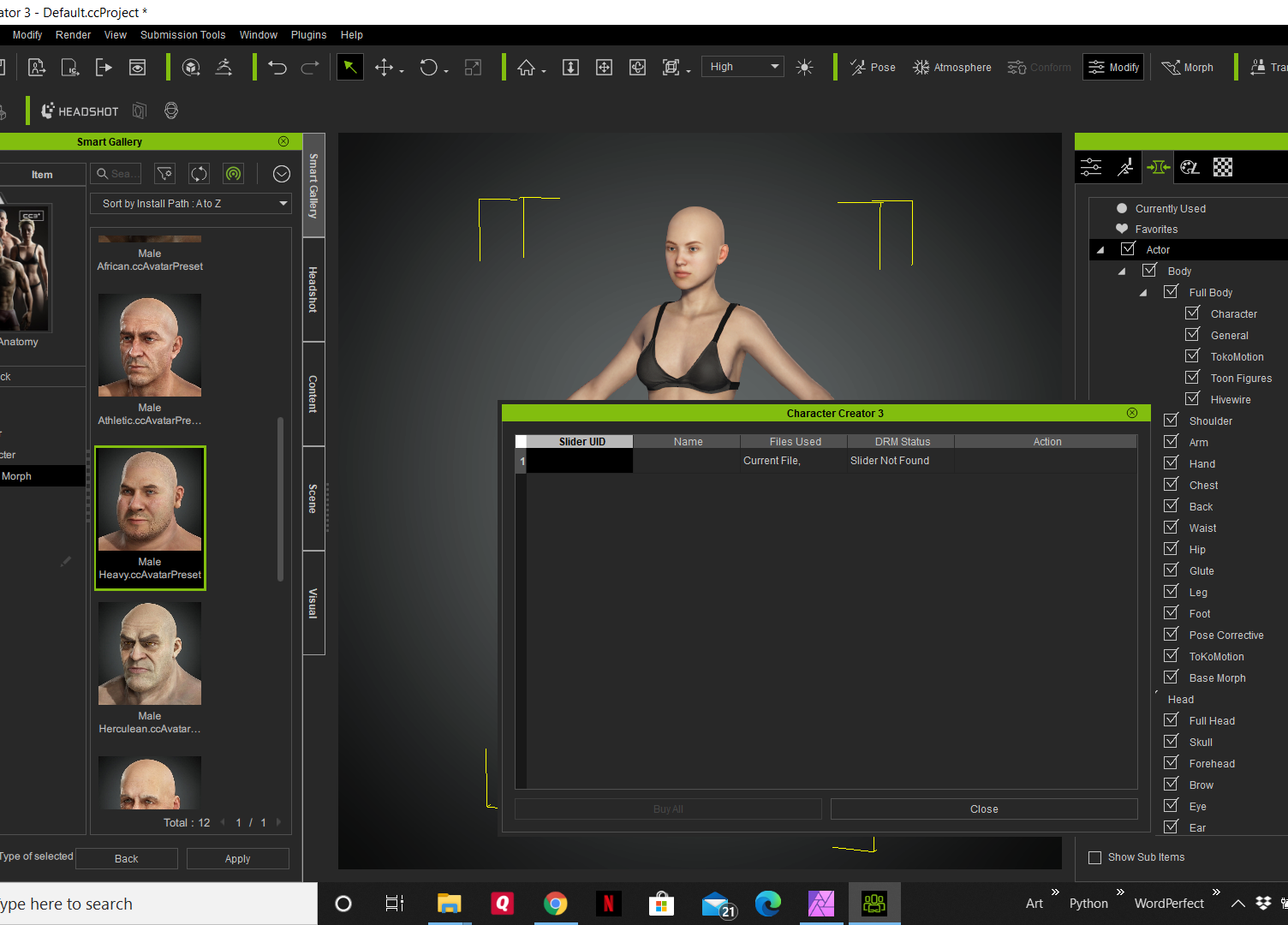The width and height of the screenshot is (1288, 925).
Task: Open the Sort by Install Path dropdown
Action: point(191,204)
